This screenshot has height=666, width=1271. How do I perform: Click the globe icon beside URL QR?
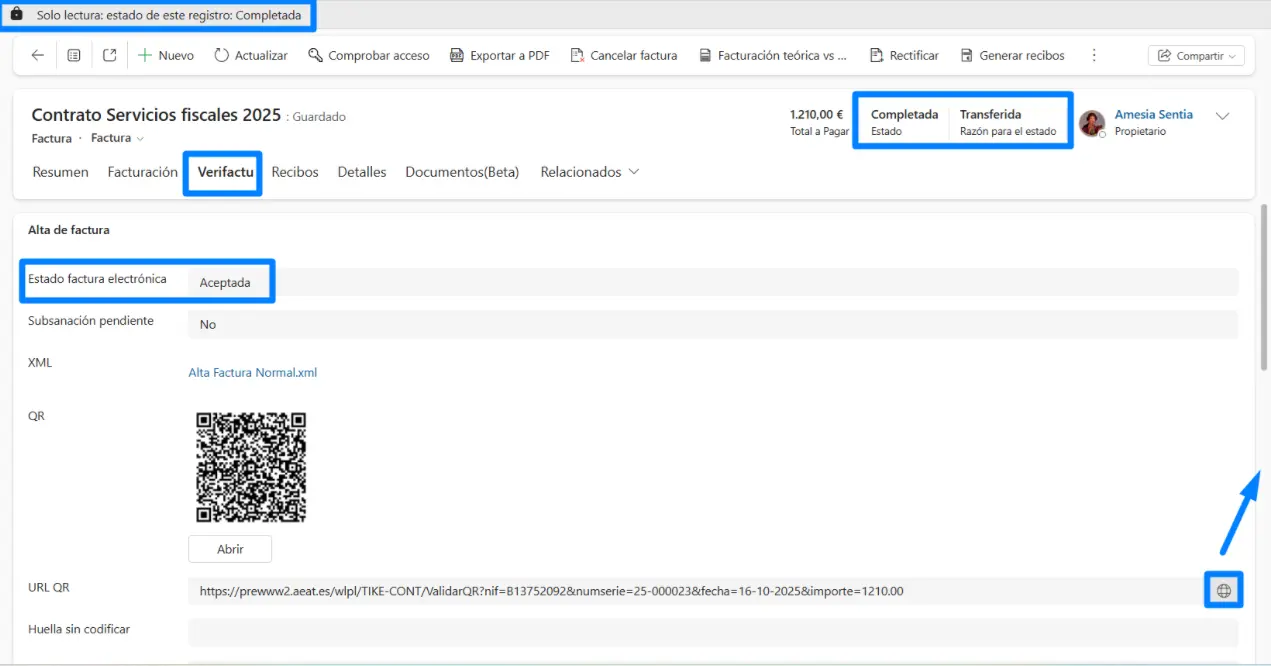[x=1223, y=591]
